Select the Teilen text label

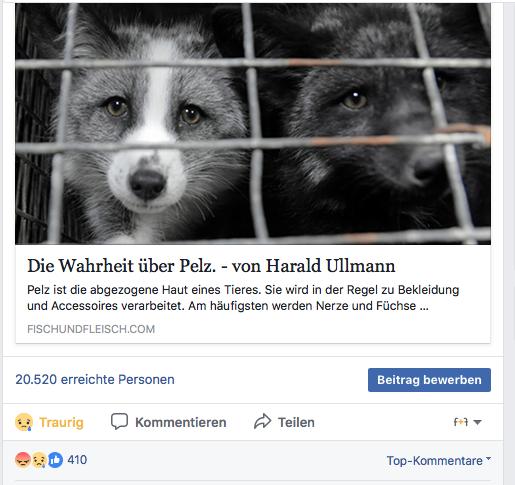pyautogui.click(x=296, y=422)
